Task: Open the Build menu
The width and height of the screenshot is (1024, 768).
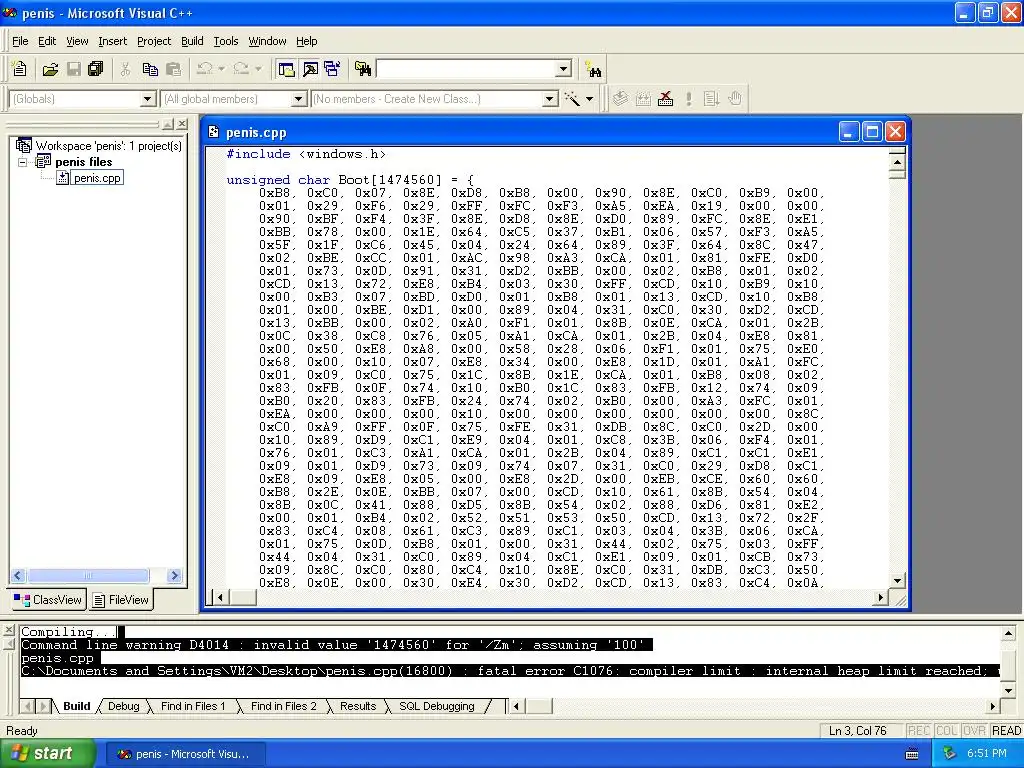Action: [192, 41]
